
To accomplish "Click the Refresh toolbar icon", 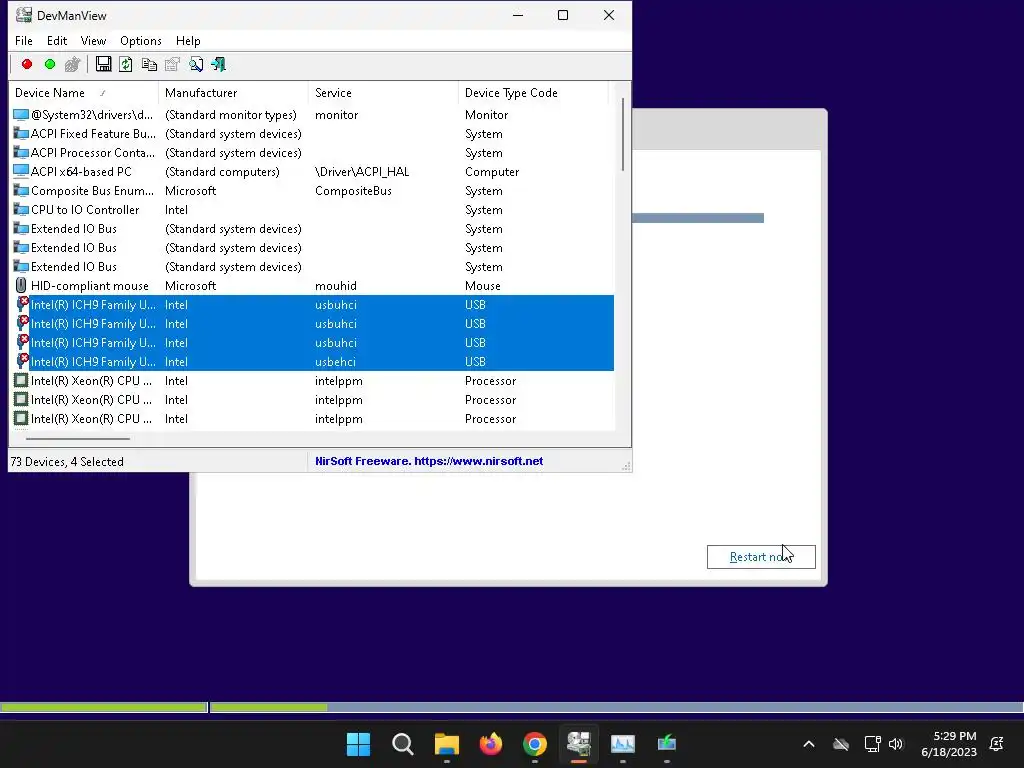I will [x=126, y=64].
